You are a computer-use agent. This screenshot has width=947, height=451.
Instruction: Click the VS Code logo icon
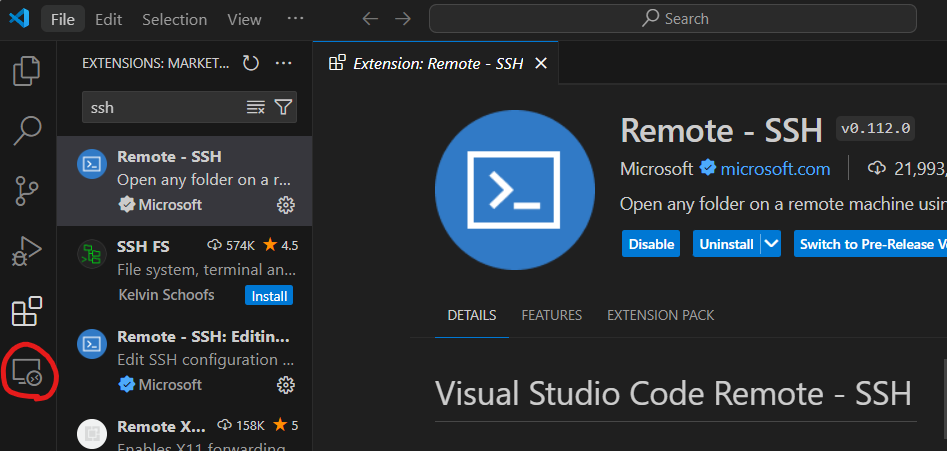(x=19, y=18)
